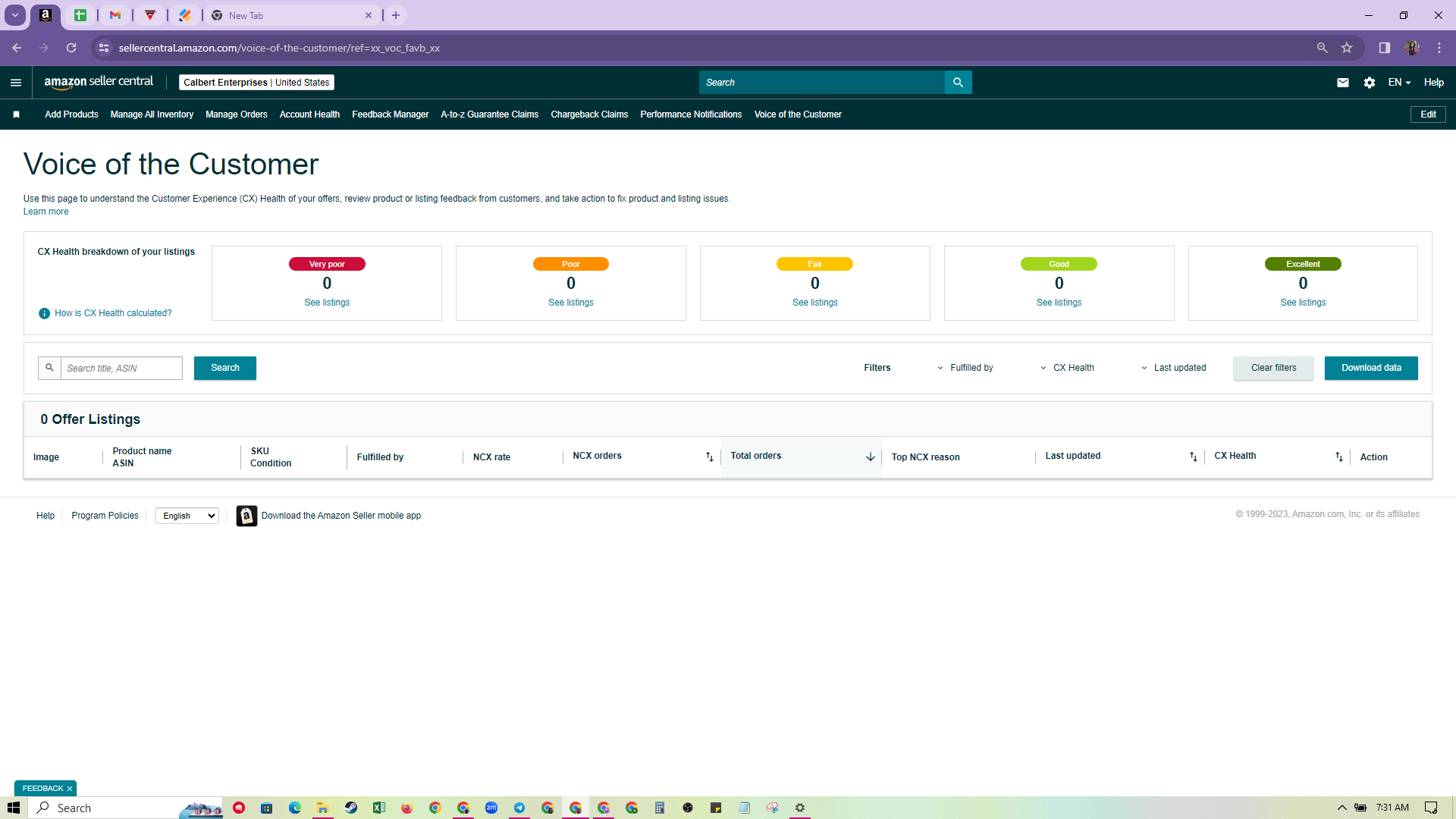The height and width of the screenshot is (819, 1456).
Task: Open the hamburger navigation menu
Action: pyautogui.click(x=16, y=83)
